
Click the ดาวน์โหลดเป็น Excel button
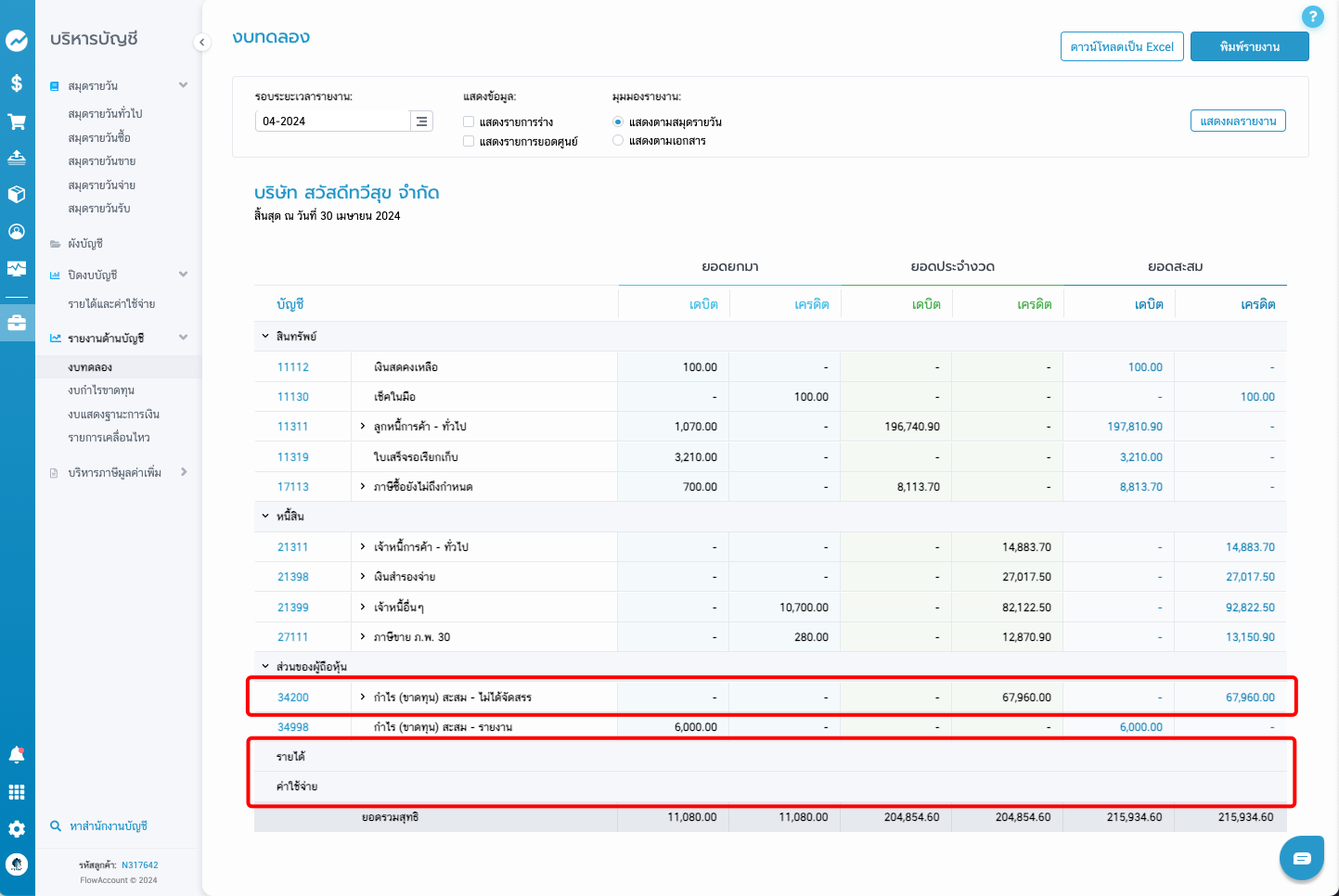1121,46
